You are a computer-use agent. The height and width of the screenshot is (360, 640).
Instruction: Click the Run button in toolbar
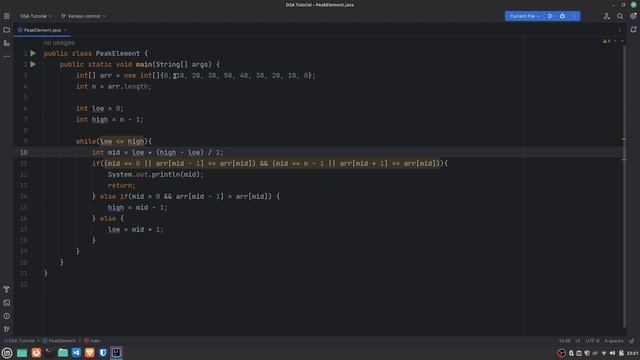click(x=550, y=16)
